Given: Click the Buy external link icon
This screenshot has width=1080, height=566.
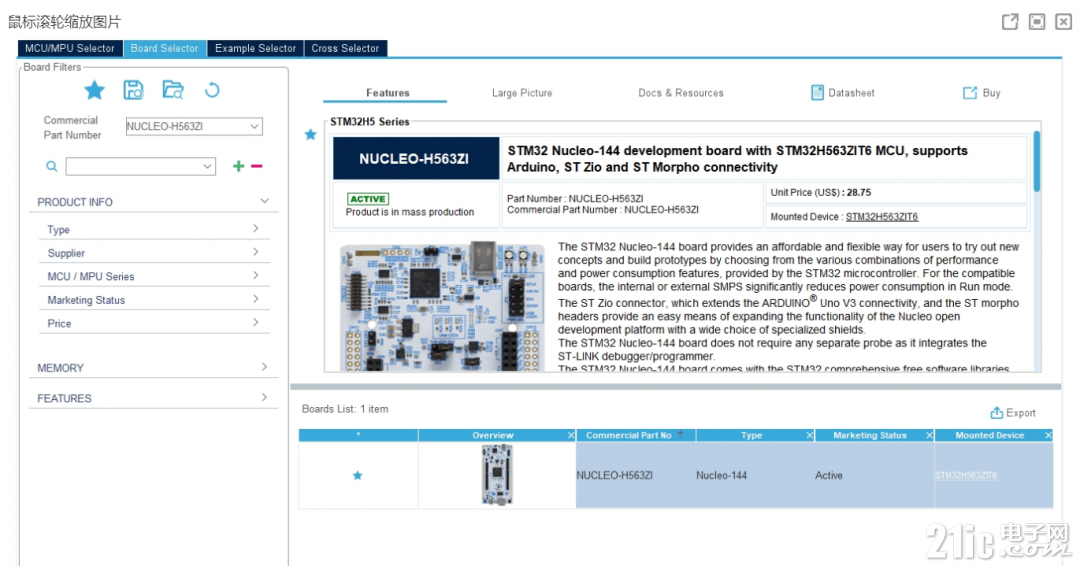Looking at the screenshot, I should click(970, 92).
